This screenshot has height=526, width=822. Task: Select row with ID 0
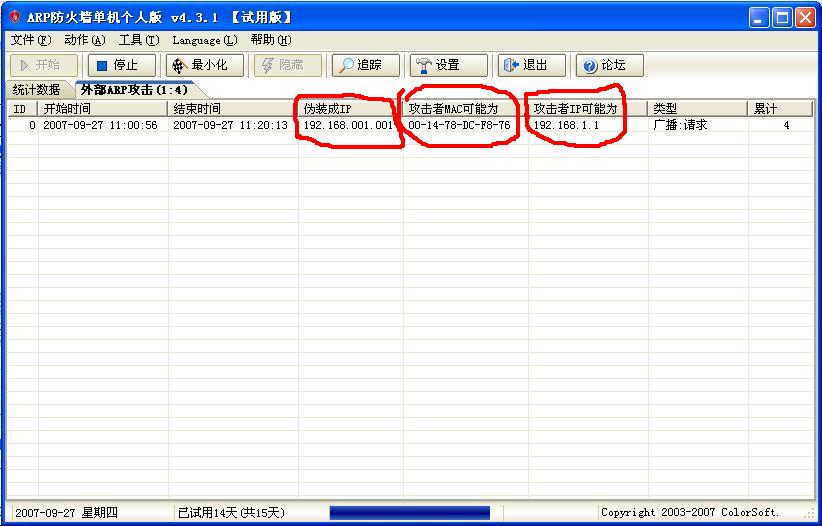click(410, 125)
